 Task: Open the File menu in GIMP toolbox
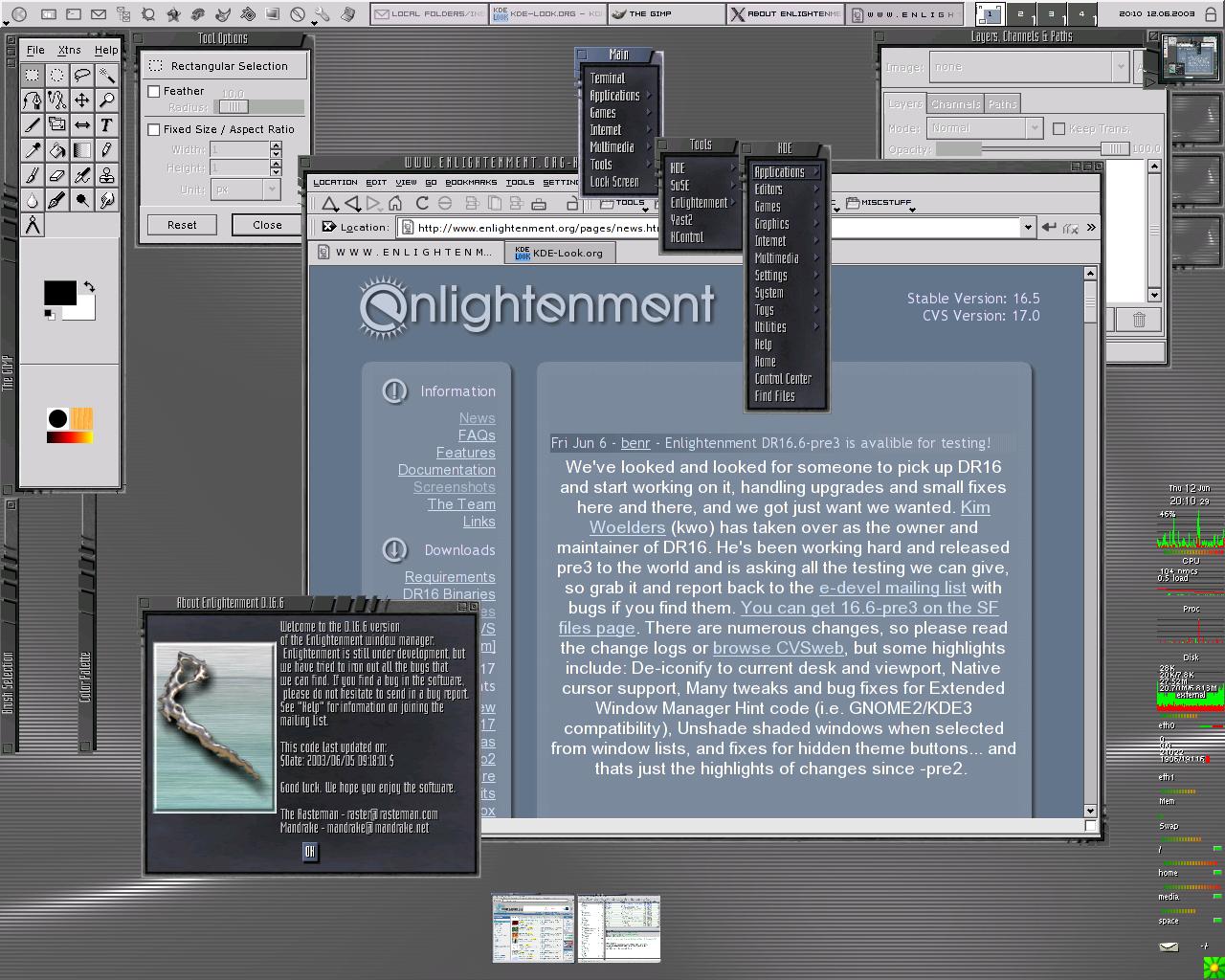[35, 50]
